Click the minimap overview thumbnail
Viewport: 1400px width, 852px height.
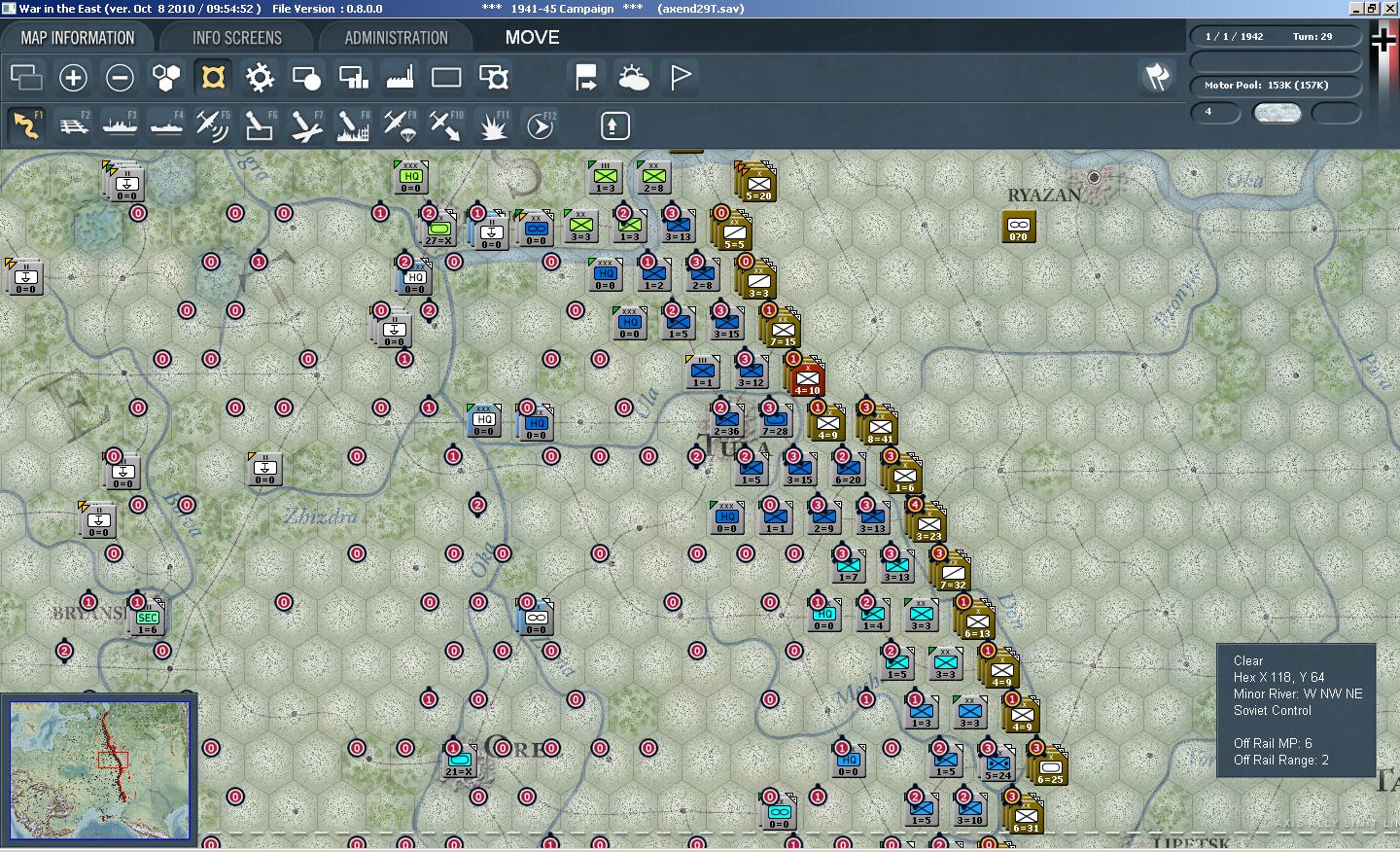click(100, 770)
